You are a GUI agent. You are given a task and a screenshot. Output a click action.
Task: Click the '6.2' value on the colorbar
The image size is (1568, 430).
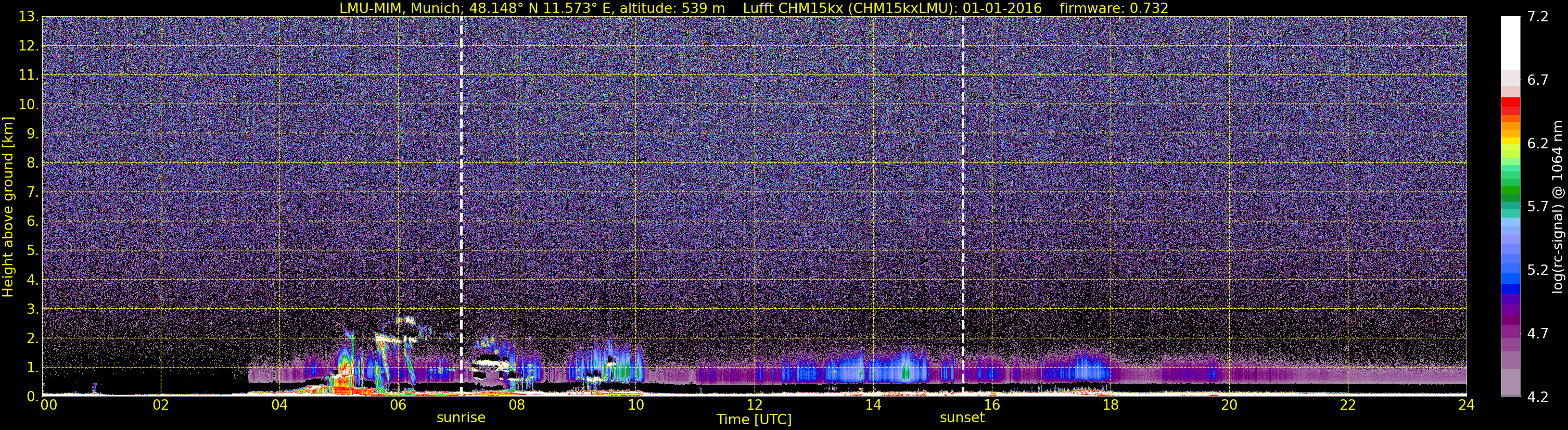[x=1538, y=143]
